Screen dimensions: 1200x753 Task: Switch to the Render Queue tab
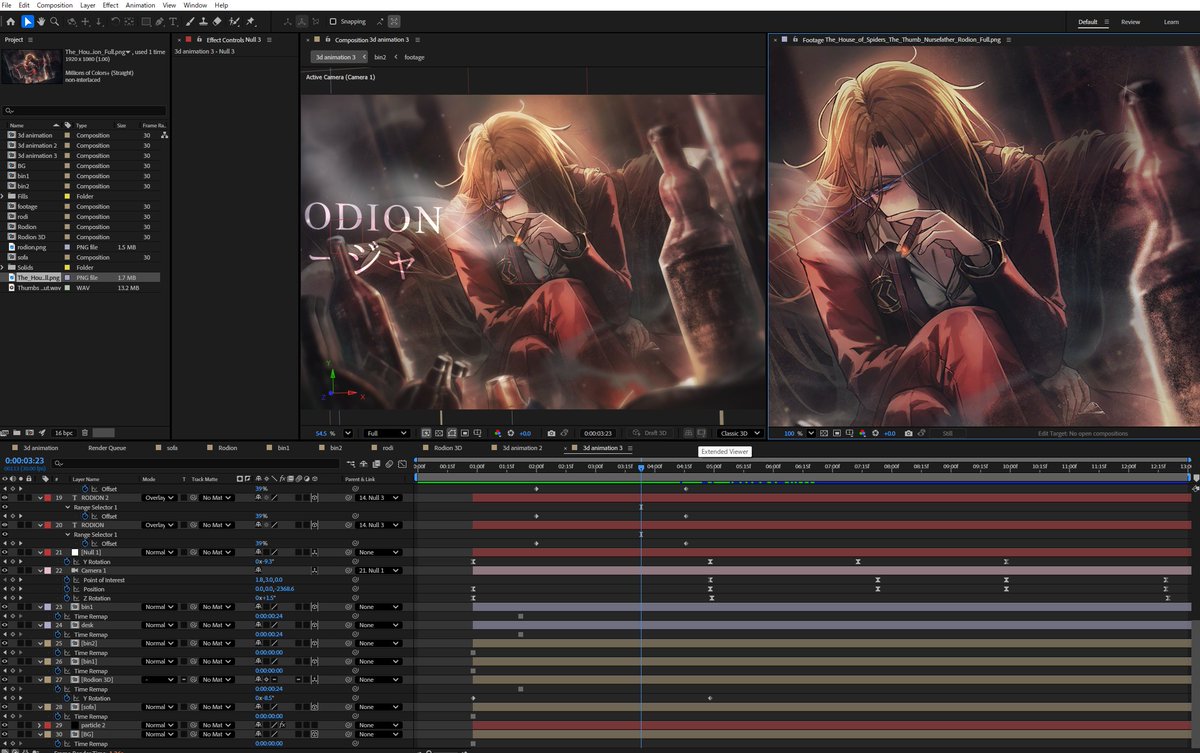pos(106,448)
